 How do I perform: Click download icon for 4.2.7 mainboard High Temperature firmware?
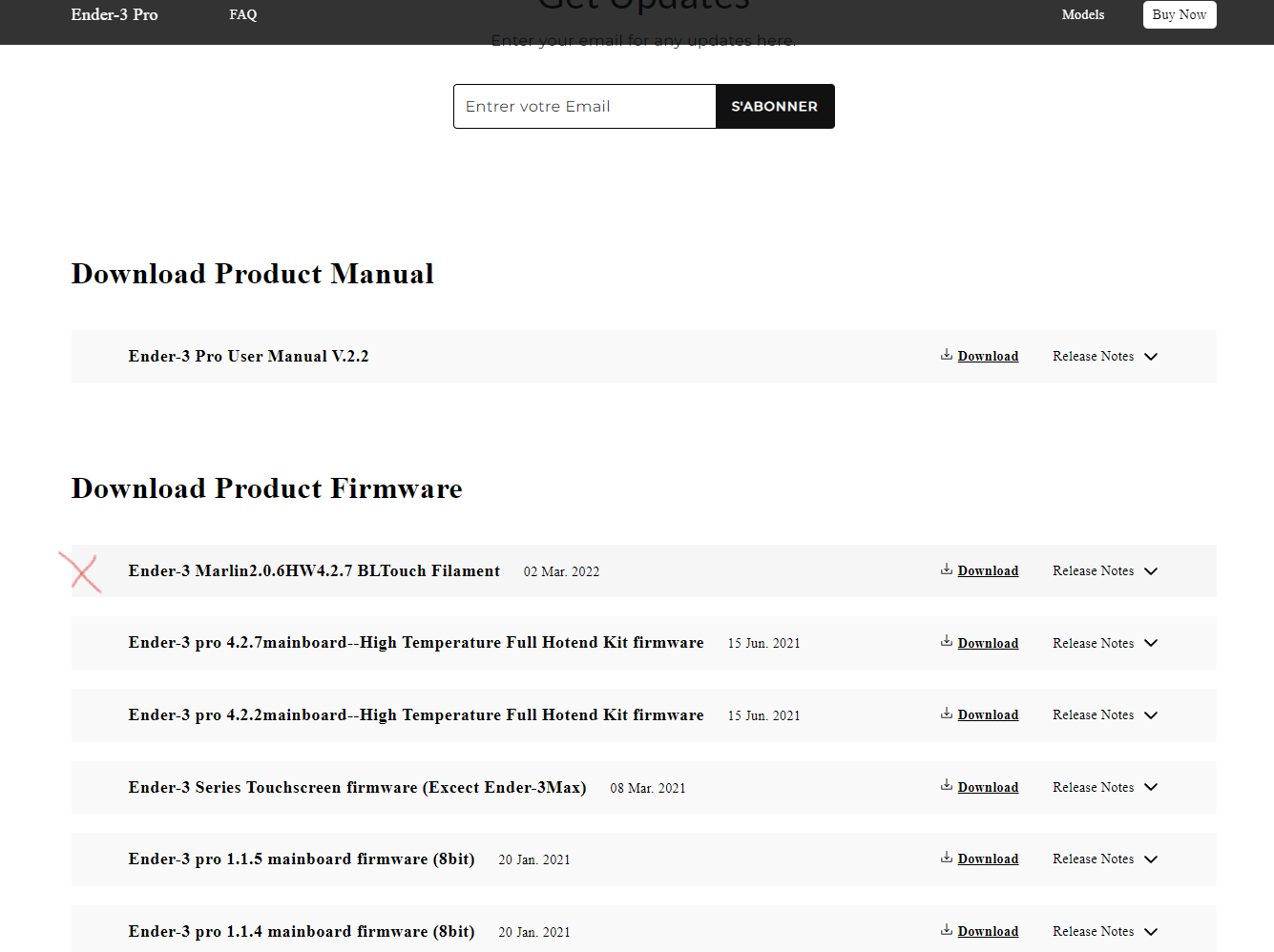[x=947, y=642]
